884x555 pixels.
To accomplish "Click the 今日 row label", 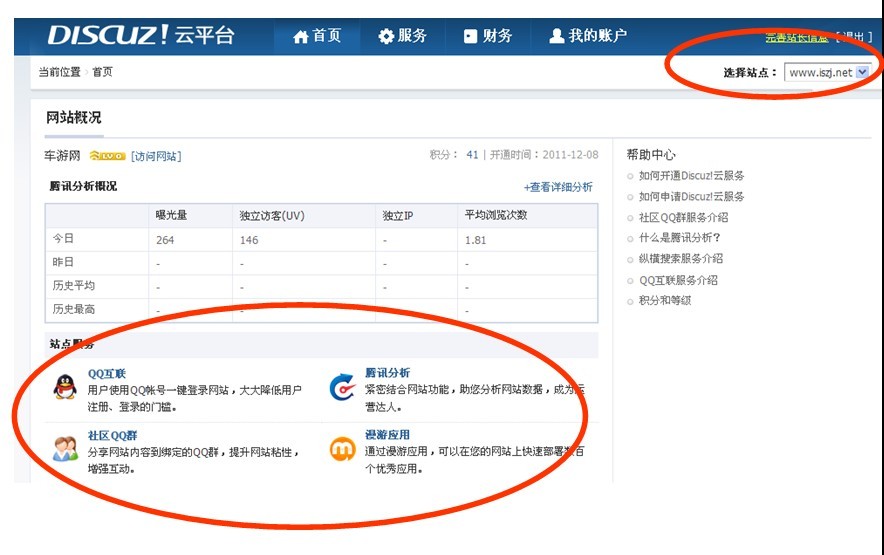I will pyautogui.click(x=63, y=239).
